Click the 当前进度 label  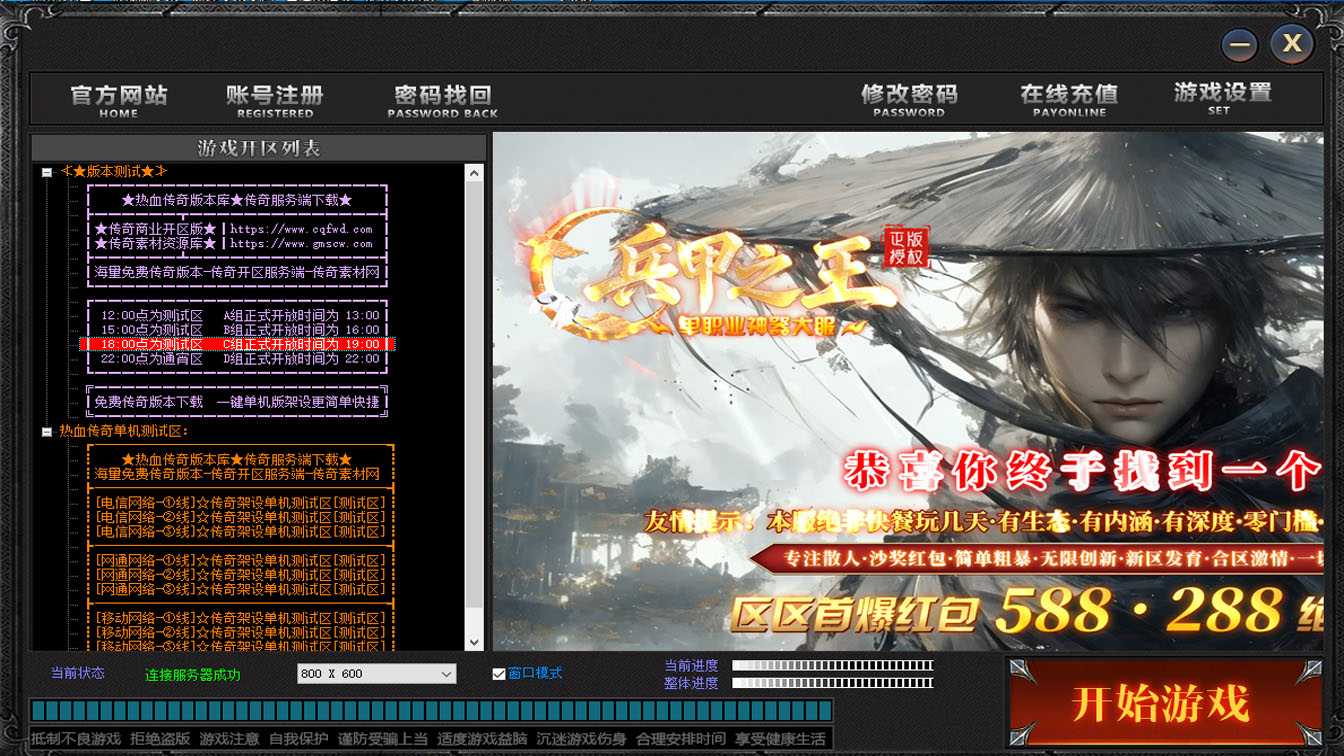click(x=691, y=666)
